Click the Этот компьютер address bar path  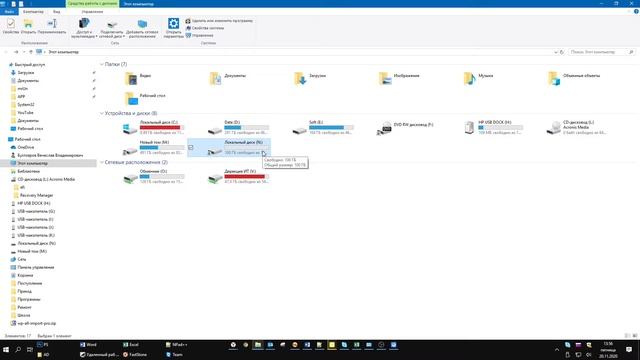pyautogui.click(x=63, y=52)
